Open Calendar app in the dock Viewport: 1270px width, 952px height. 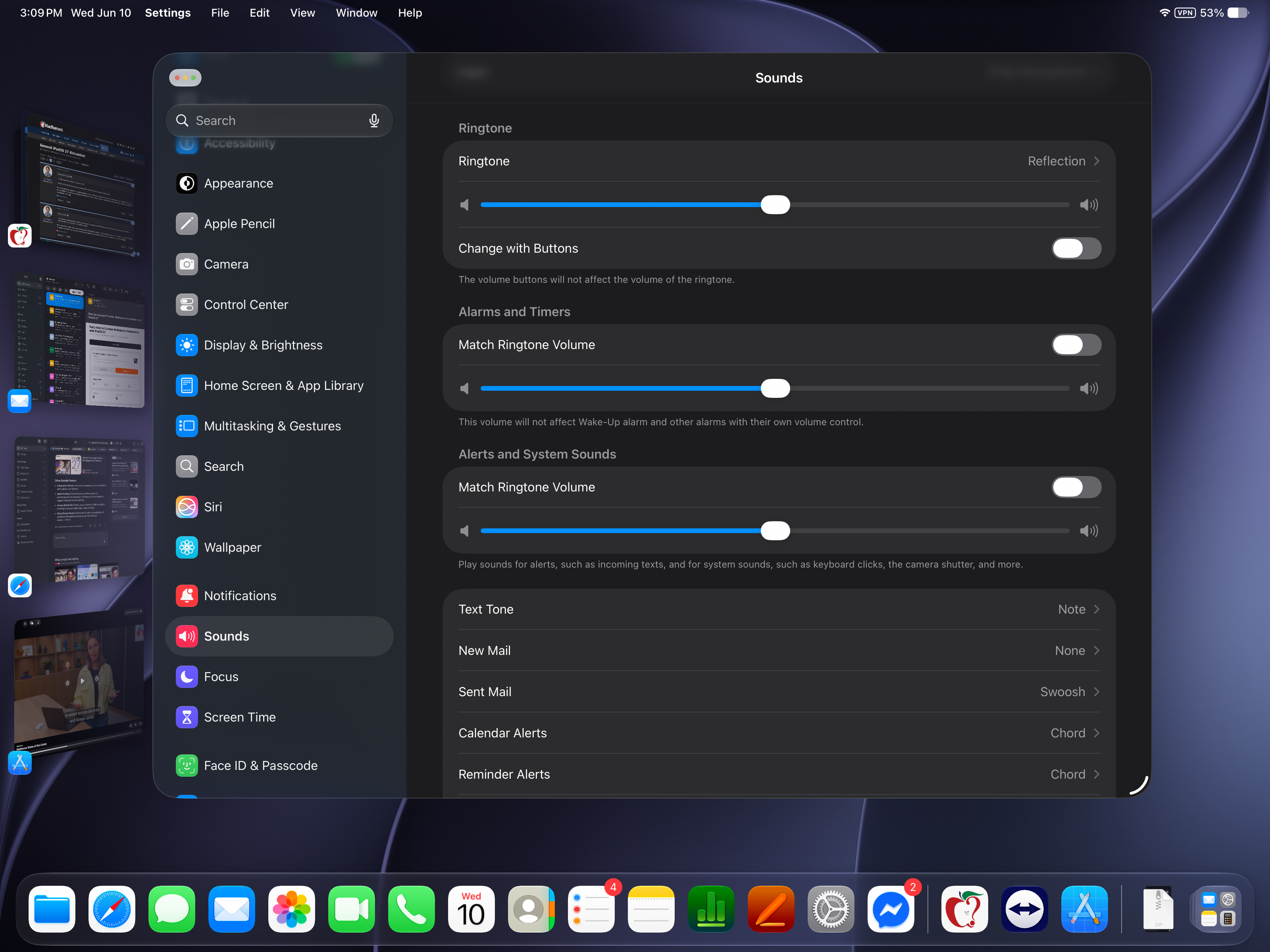(x=471, y=909)
